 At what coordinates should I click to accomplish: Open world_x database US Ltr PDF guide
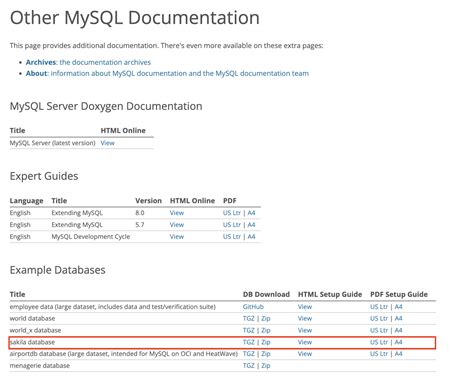click(379, 330)
